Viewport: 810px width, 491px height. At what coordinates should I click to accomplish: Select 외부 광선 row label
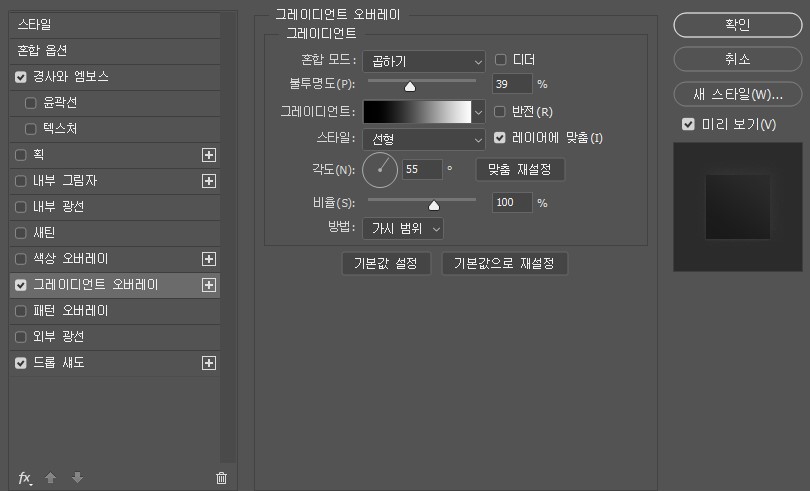click(x=59, y=337)
